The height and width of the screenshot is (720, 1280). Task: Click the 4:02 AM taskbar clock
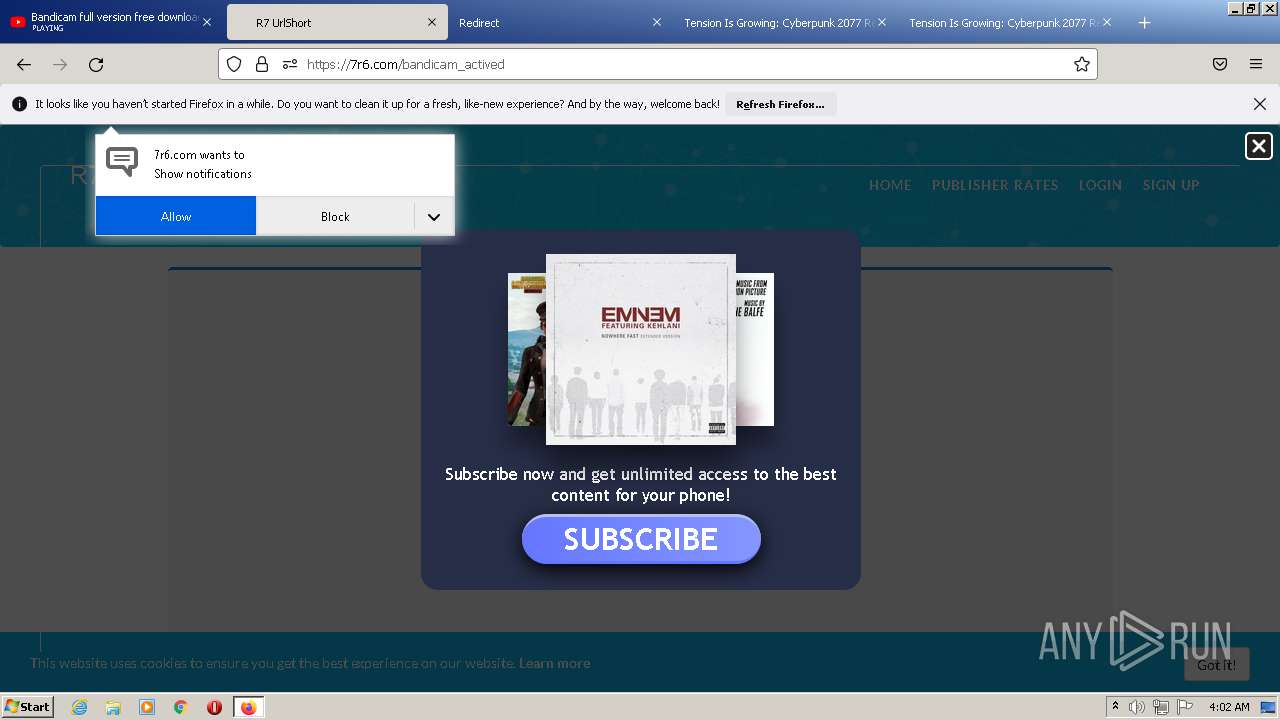coord(1229,707)
